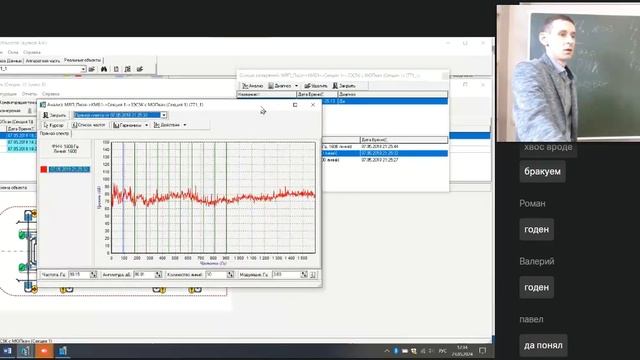This screenshot has height=360, width=640.
Task: Click the orange recorder app taskbar icon
Action: point(44,351)
